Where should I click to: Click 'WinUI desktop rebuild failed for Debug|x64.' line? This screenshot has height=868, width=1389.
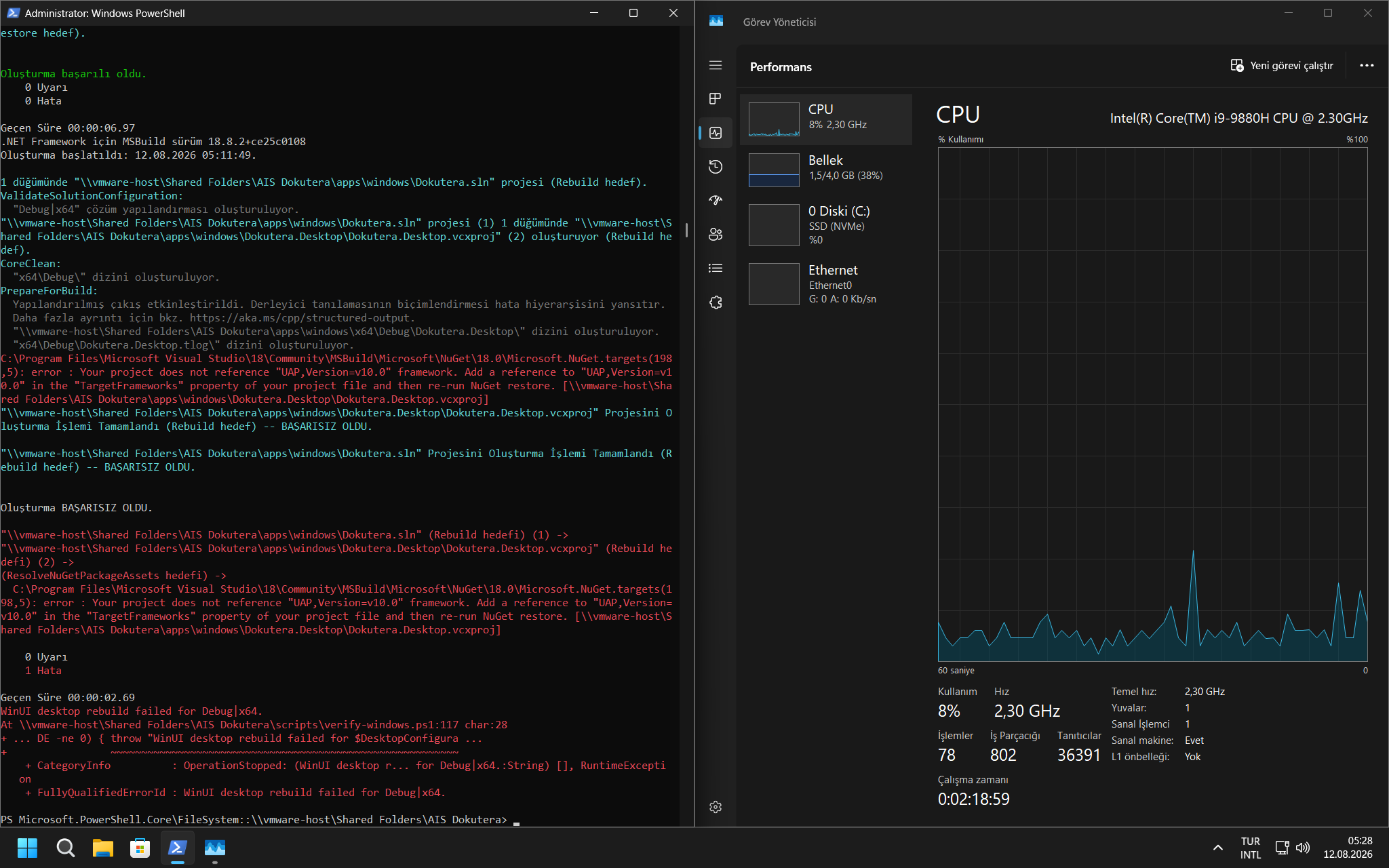(x=132, y=711)
